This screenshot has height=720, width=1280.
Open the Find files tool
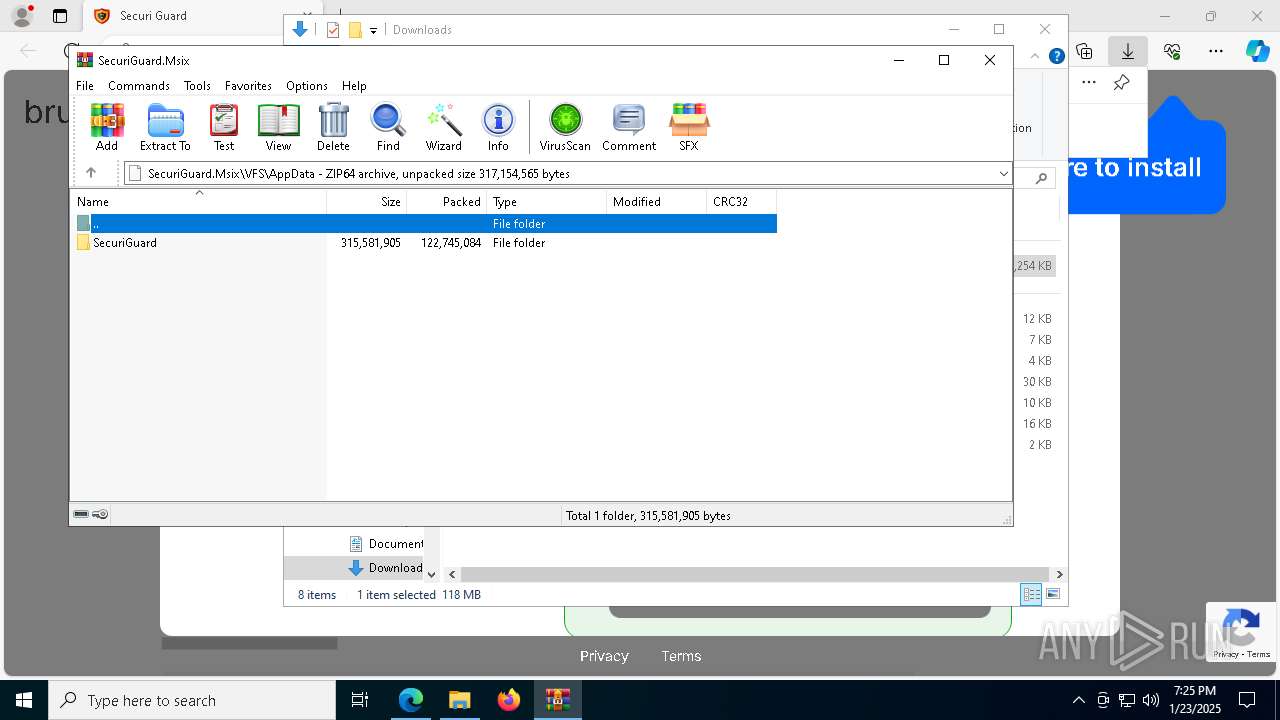coord(388,127)
